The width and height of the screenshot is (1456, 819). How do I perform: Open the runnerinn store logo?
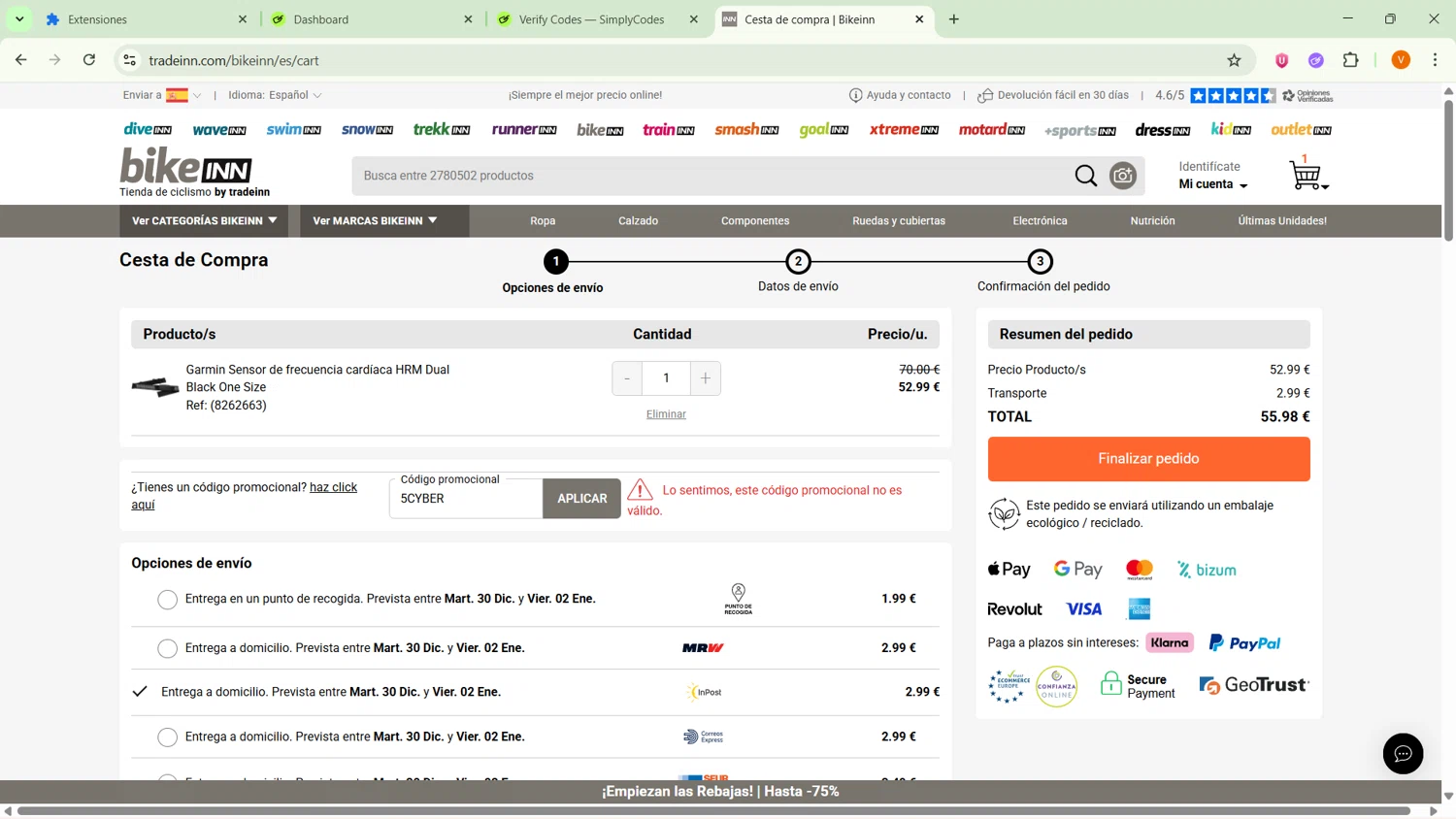click(524, 129)
